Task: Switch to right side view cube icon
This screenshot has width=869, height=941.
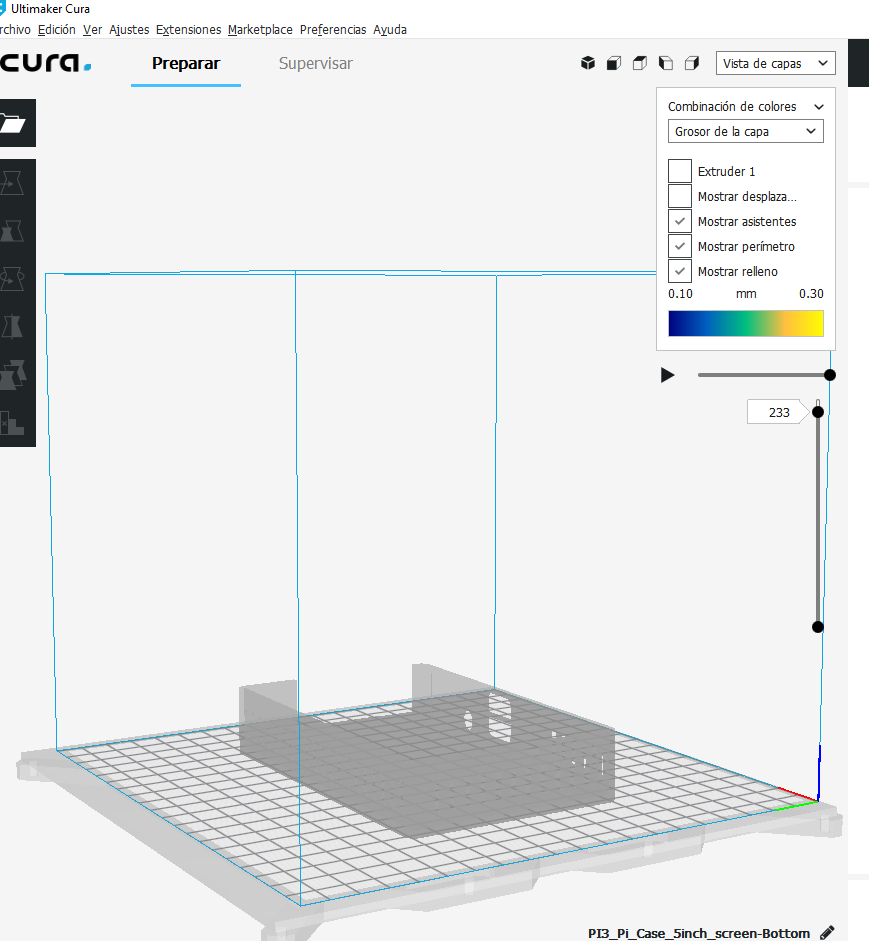Action: tap(692, 63)
